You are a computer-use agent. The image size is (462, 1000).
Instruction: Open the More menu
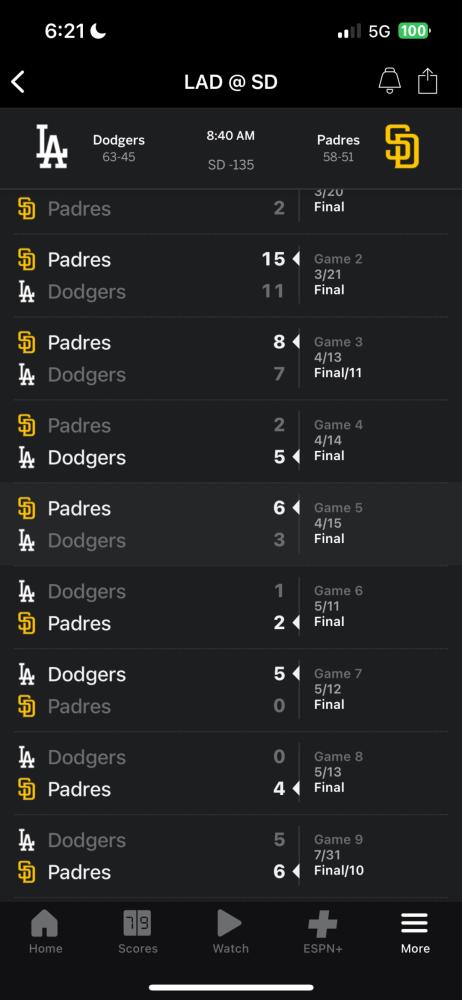415,932
